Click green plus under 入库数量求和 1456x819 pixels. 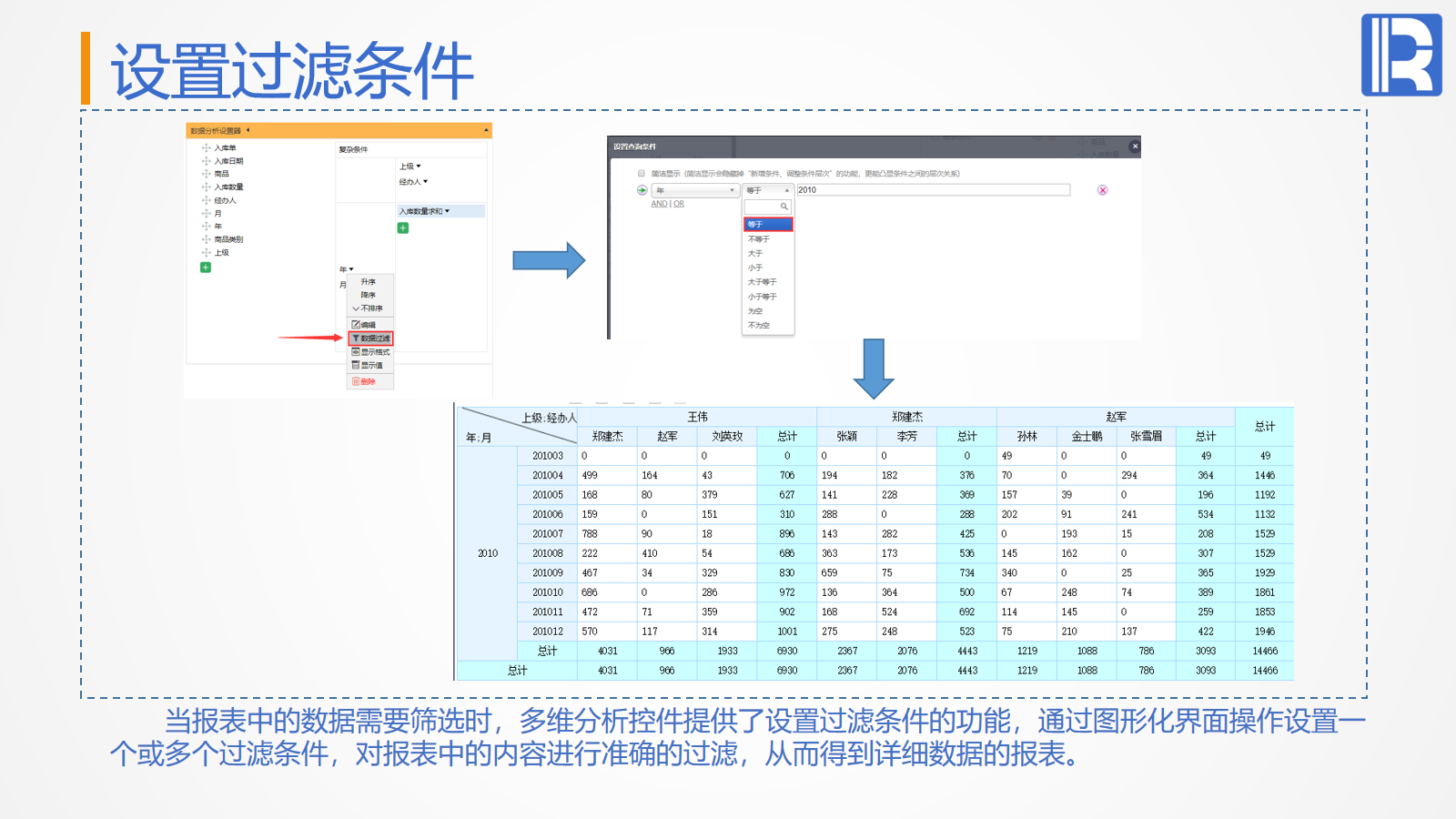click(x=403, y=228)
